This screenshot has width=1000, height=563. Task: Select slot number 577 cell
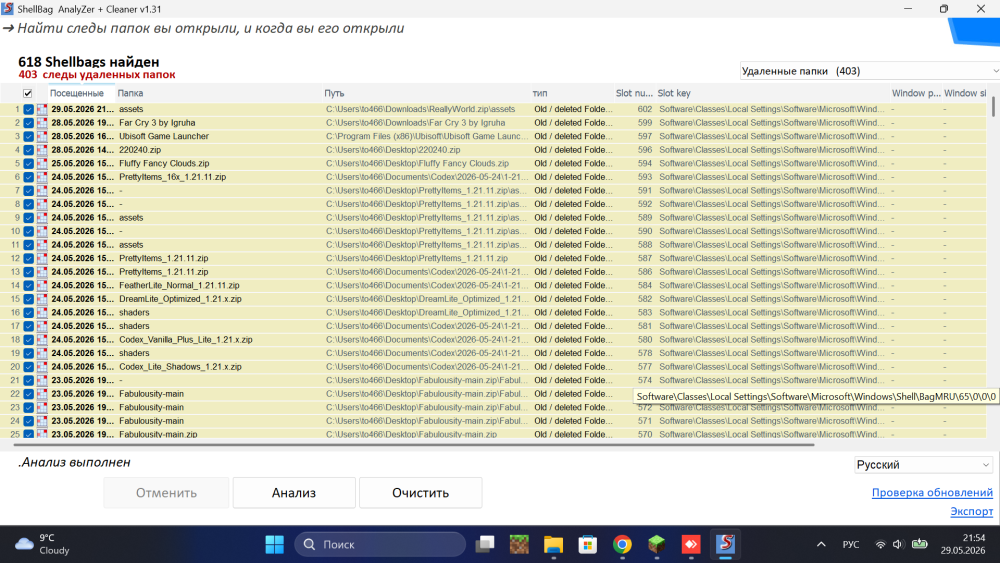tap(645, 367)
